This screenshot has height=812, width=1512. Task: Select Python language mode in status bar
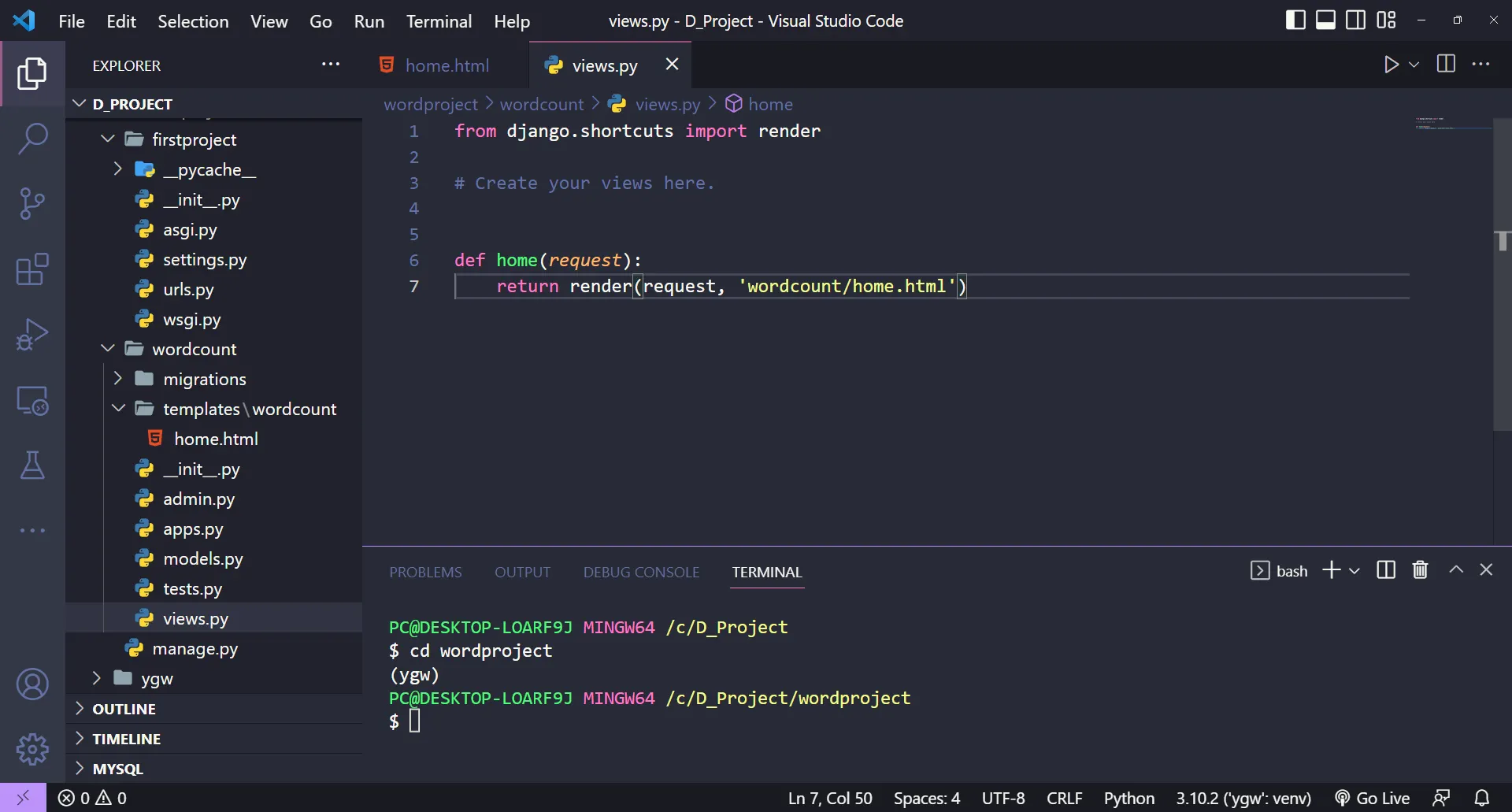click(x=1128, y=798)
